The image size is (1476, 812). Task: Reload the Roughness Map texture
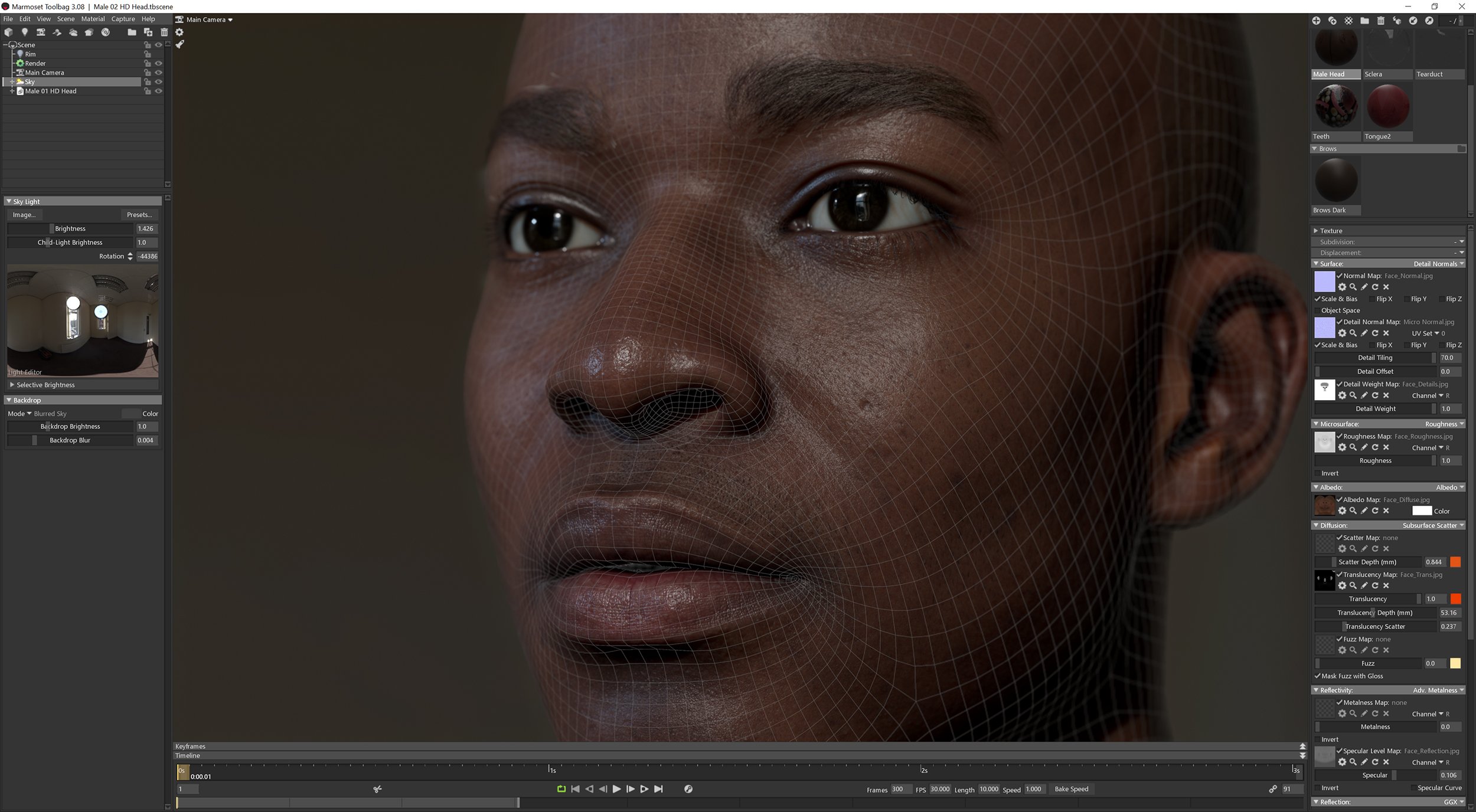(1375, 448)
